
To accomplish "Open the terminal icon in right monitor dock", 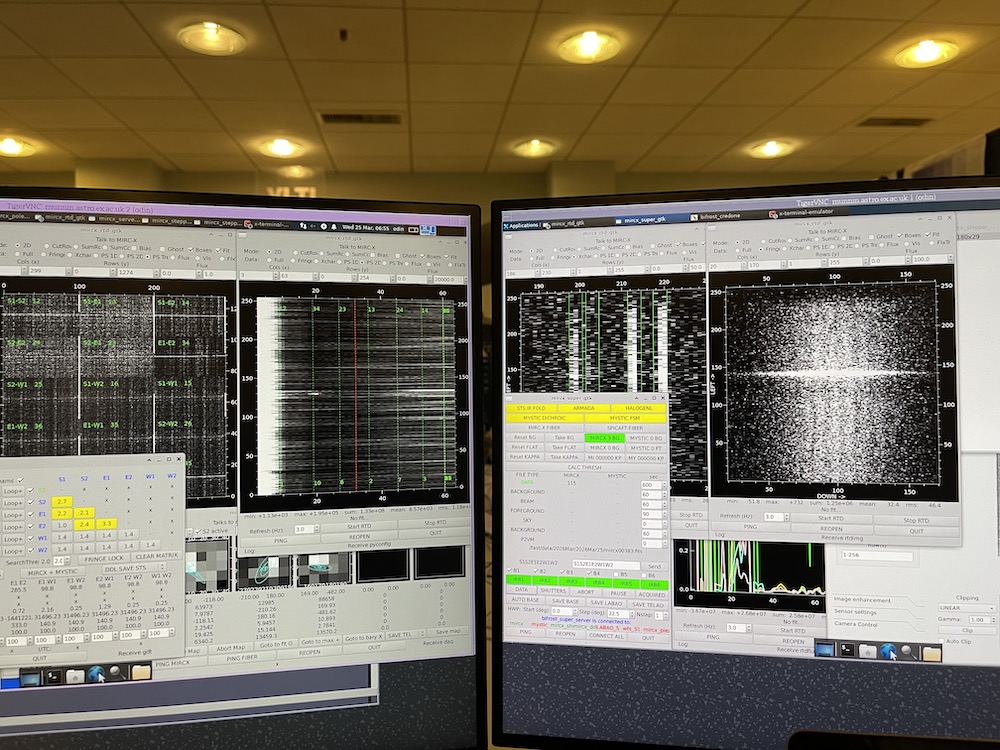I will coord(847,650).
